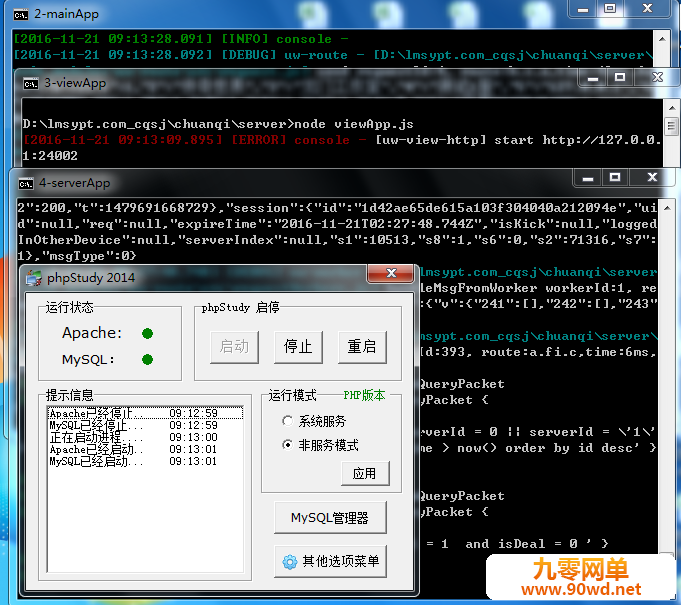This screenshot has height=605, width=681.
Task: Click scroll-up arrow in 3-viewApp console
Action: point(672,108)
